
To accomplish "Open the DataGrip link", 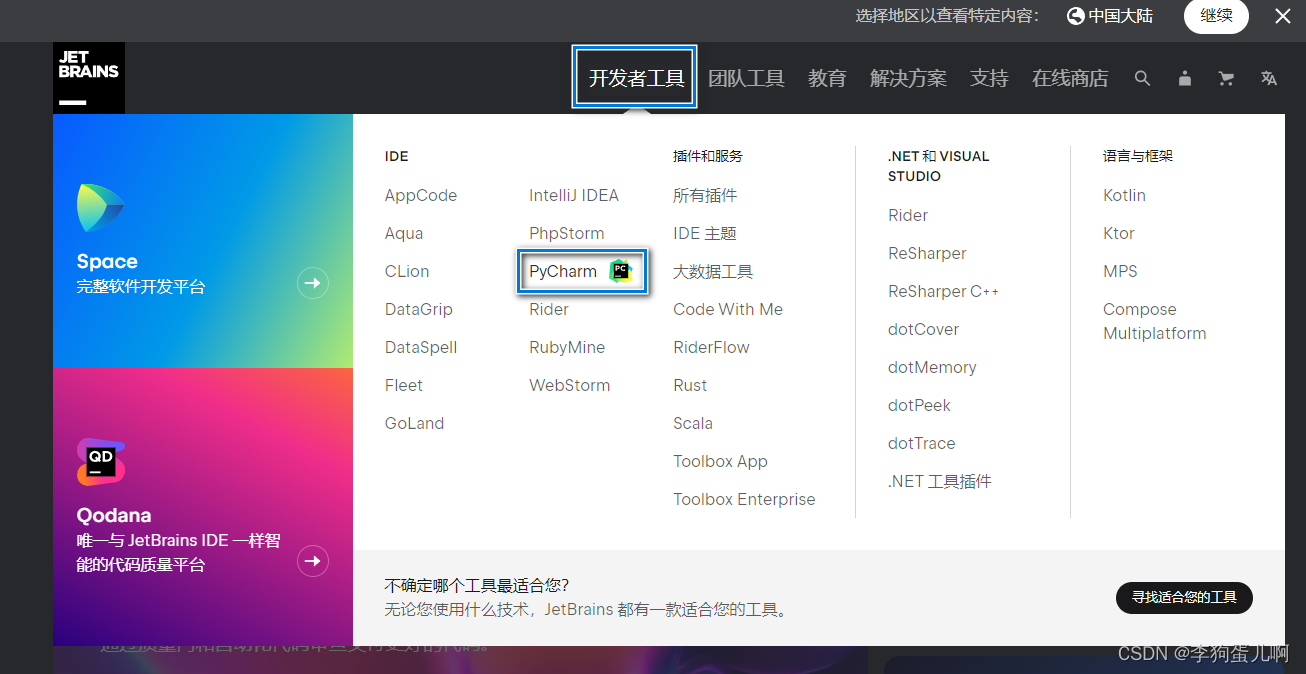I will click(x=419, y=309).
